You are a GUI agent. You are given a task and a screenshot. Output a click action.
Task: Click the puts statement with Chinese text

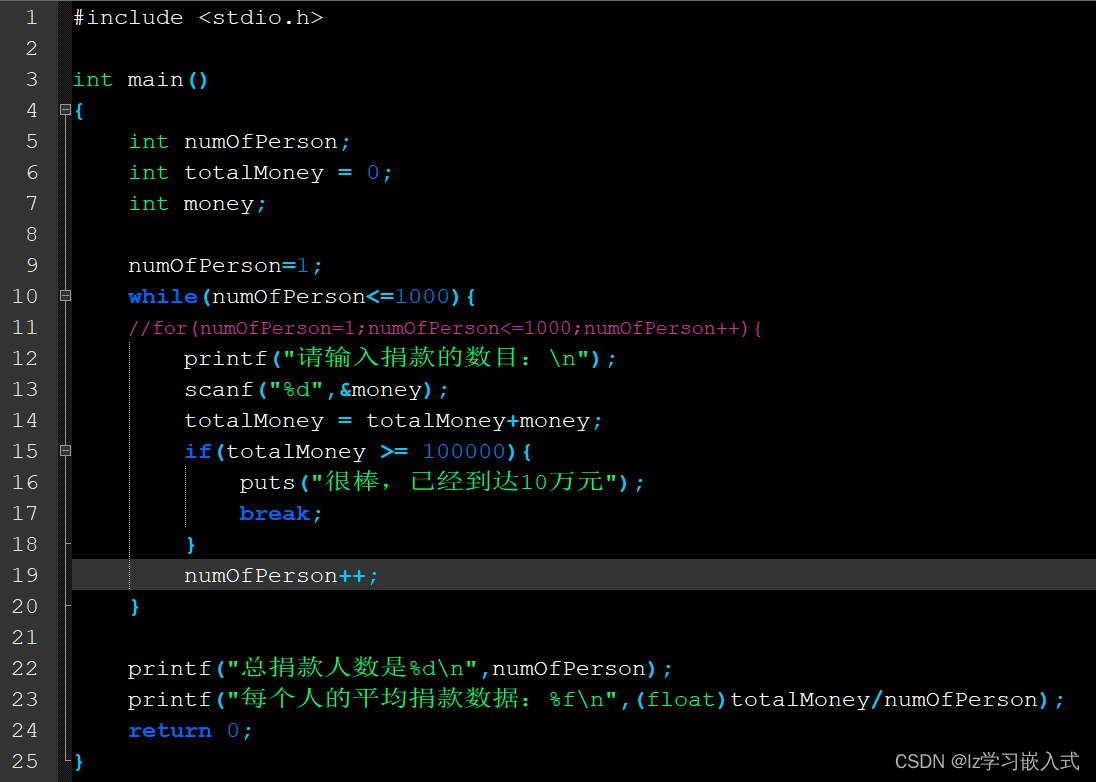[440, 482]
